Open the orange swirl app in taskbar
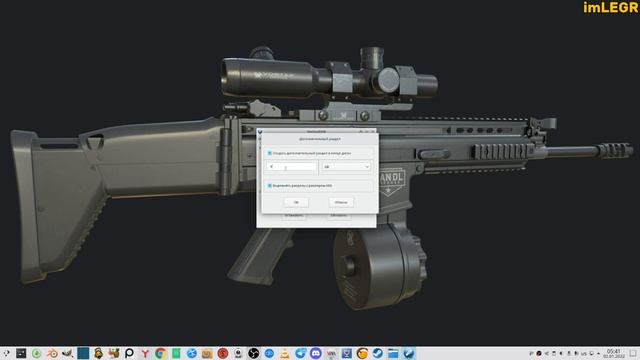The image size is (640, 360). (x=362, y=353)
